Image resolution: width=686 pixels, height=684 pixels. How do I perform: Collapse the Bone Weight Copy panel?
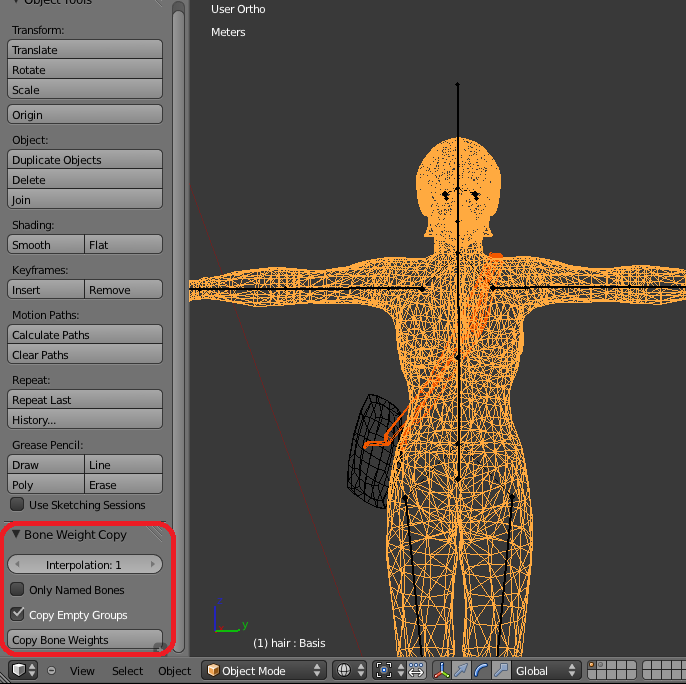(x=16, y=534)
